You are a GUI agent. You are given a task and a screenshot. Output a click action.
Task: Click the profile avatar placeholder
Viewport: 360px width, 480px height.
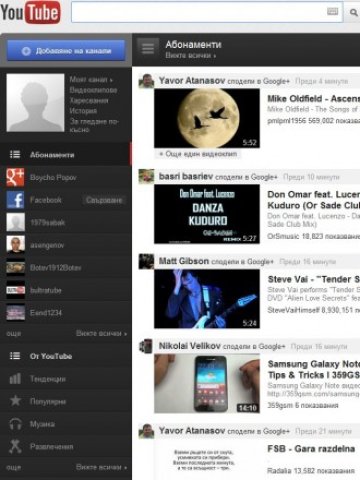click(x=35, y=103)
